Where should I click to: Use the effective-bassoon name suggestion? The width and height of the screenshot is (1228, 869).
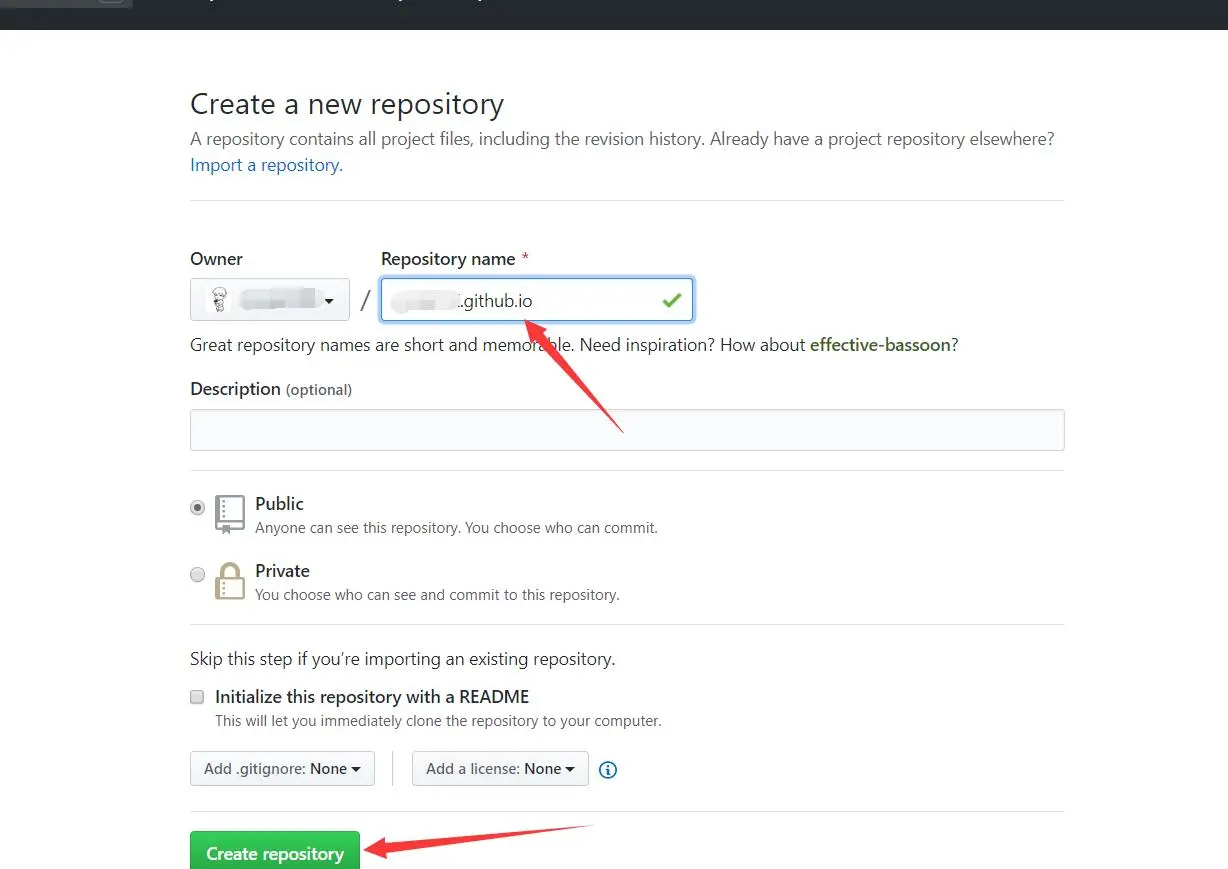(880, 345)
